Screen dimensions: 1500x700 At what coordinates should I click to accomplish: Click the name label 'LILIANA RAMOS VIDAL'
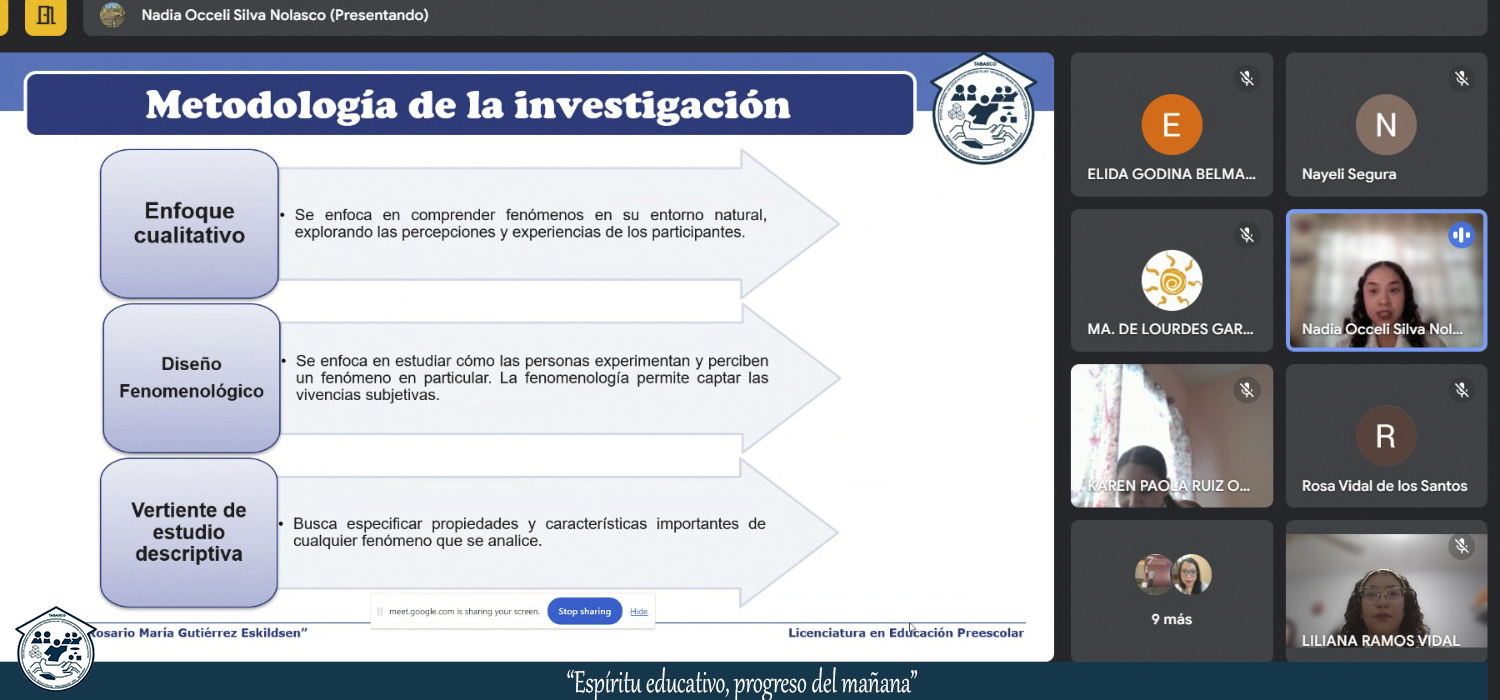[1381, 640]
